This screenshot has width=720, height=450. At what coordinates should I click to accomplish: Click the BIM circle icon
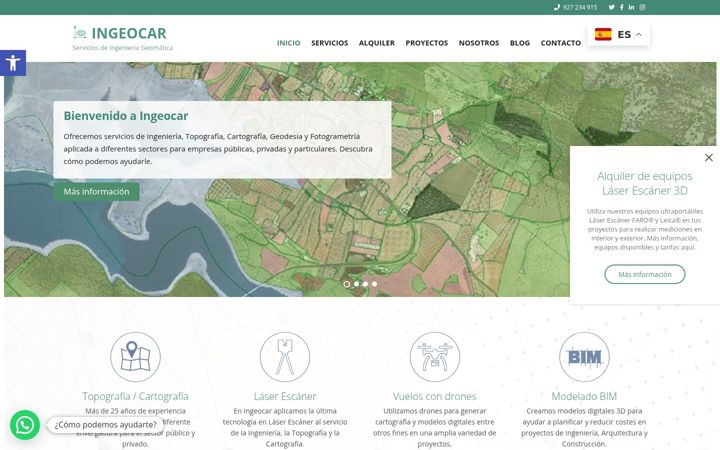pyautogui.click(x=584, y=357)
